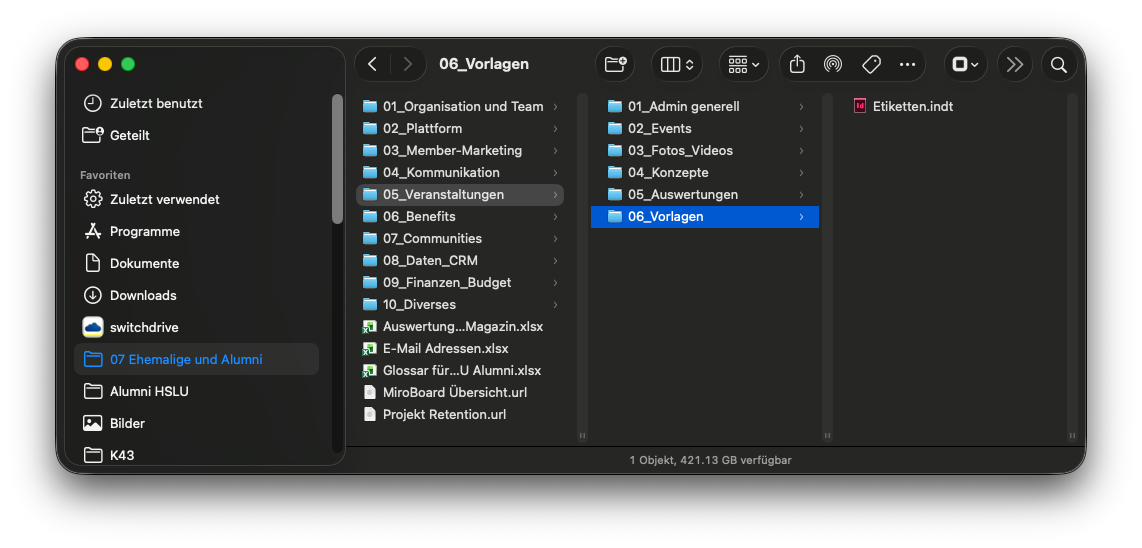The width and height of the screenshot is (1142, 548).
Task: Click the Search magnifier icon
Action: tap(1058, 64)
